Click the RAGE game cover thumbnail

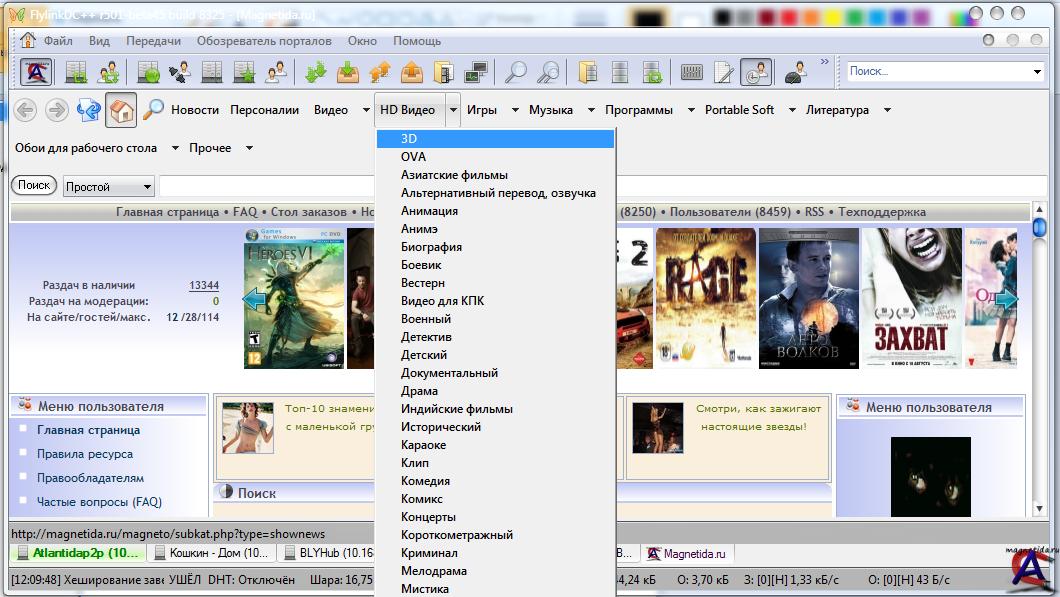pyautogui.click(x=704, y=298)
